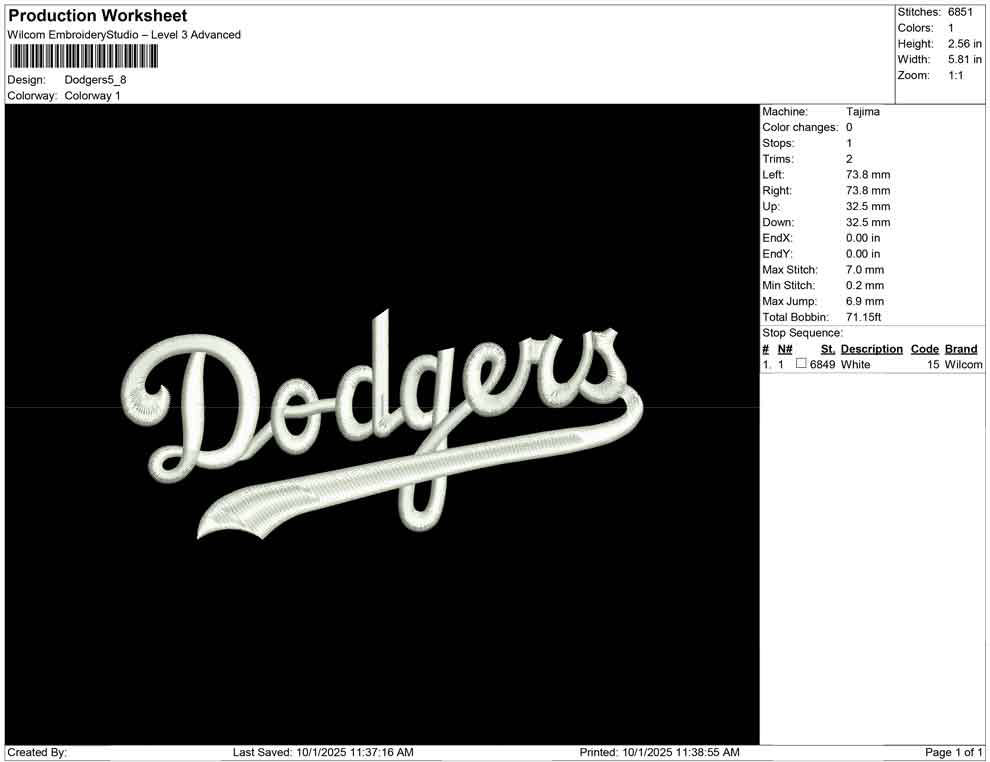Click the thread code '15'

point(933,364)
